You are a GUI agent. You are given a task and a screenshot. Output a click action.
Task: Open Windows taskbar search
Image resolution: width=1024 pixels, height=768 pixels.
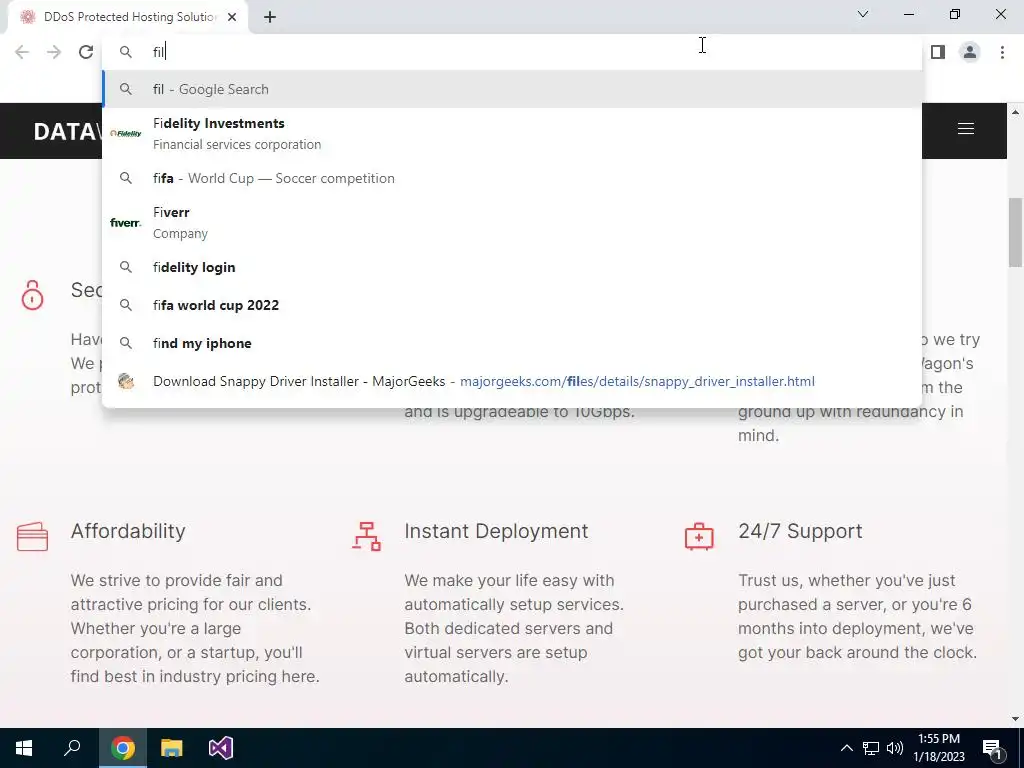point(72,748)
